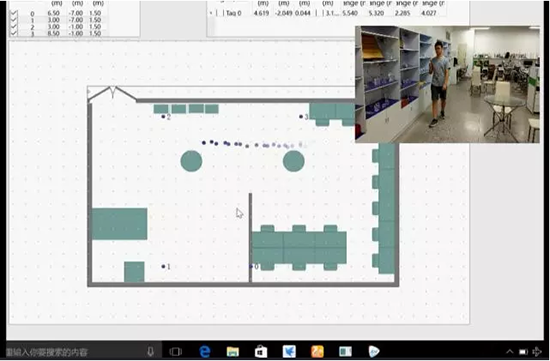Click anchor 0 X coordinate cell 6.50
This screenshot has width=550, height=361.
tap(53, 13)
